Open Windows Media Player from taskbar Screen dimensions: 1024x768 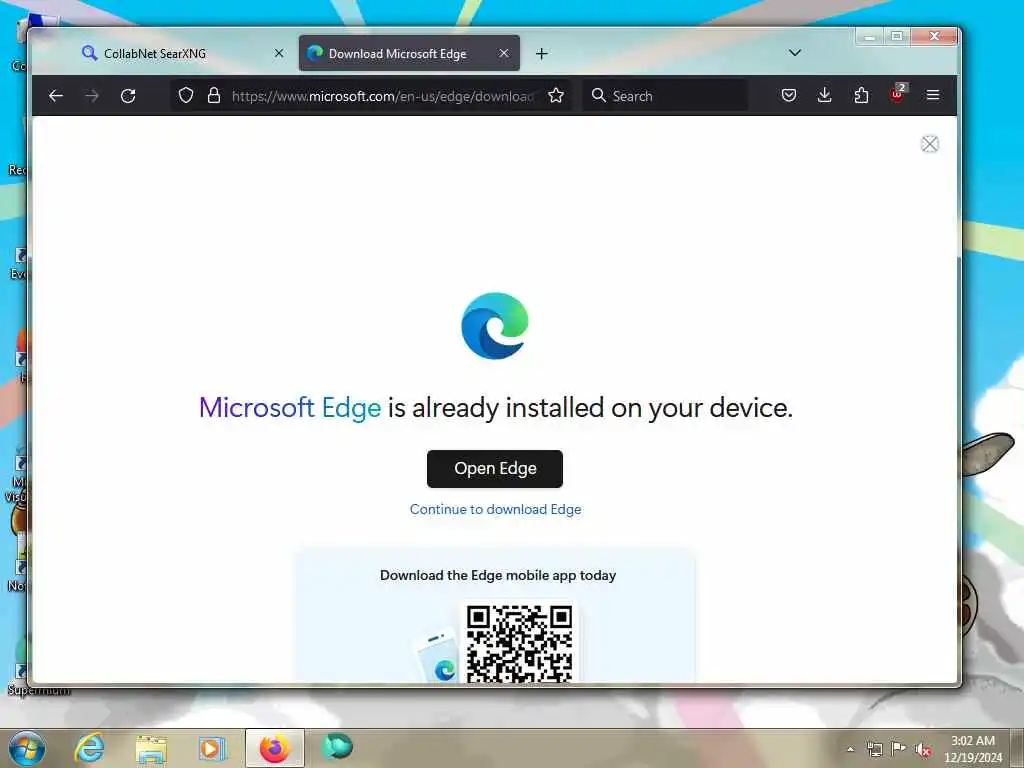(x=211, y=748)
